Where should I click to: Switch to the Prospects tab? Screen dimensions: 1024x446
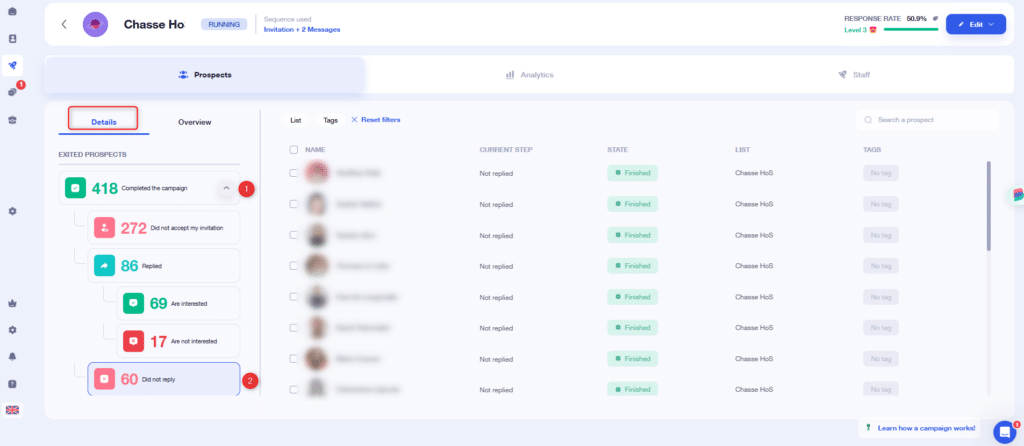click(x=204, y=75)
